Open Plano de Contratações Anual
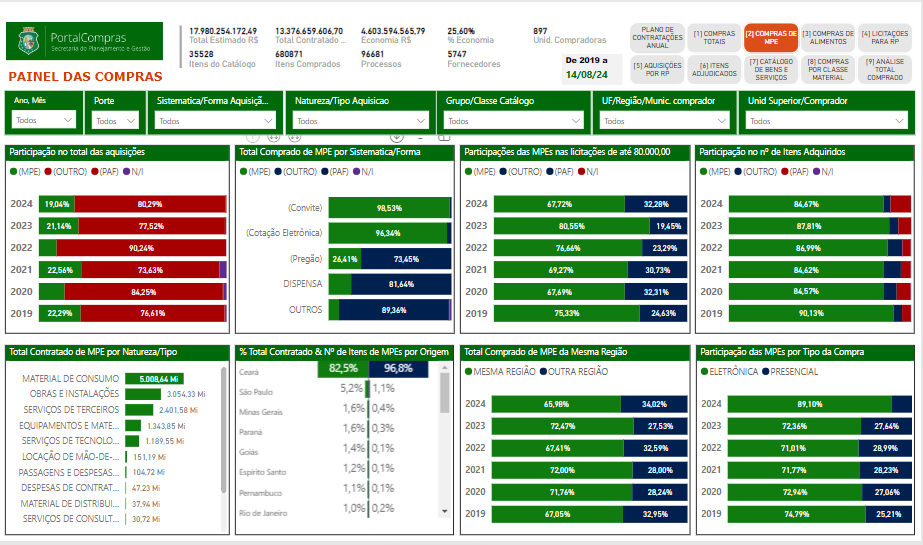923x545 pixels. coord(657,38)
